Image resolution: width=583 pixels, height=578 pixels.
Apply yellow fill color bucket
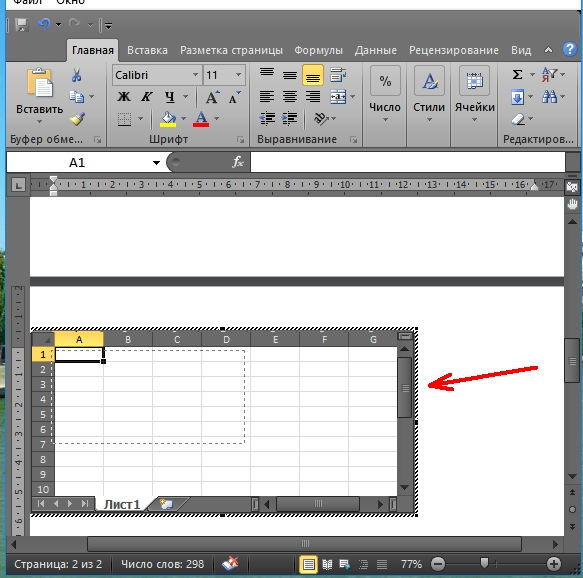(x=168, y=119)
